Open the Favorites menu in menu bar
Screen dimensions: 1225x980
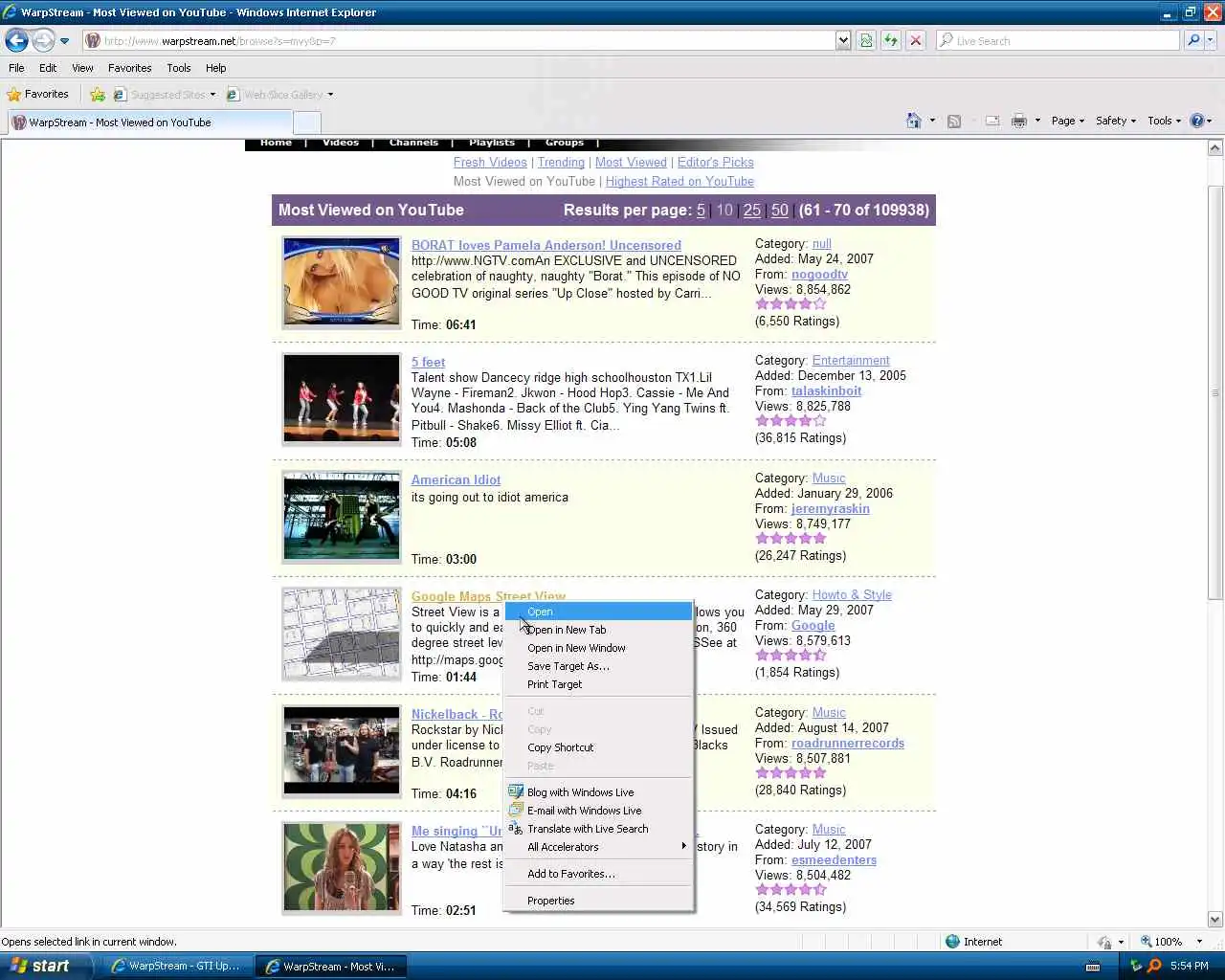[x=129, y=68]
